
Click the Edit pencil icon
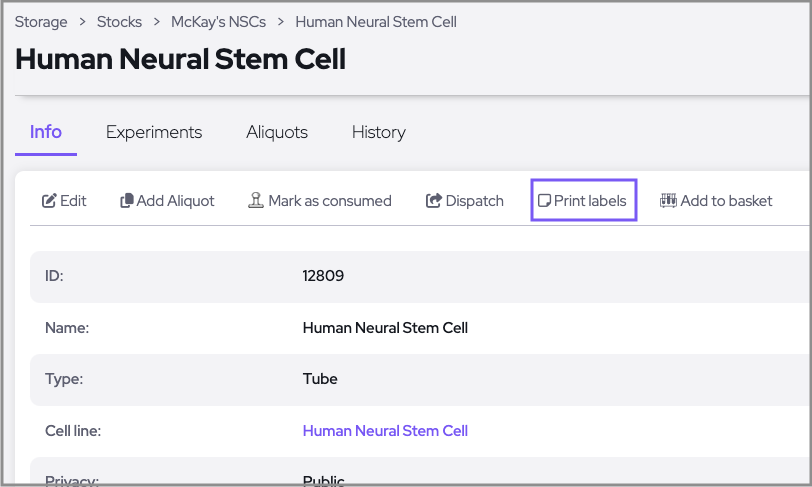pyautogui.click(x=49, y=201)
